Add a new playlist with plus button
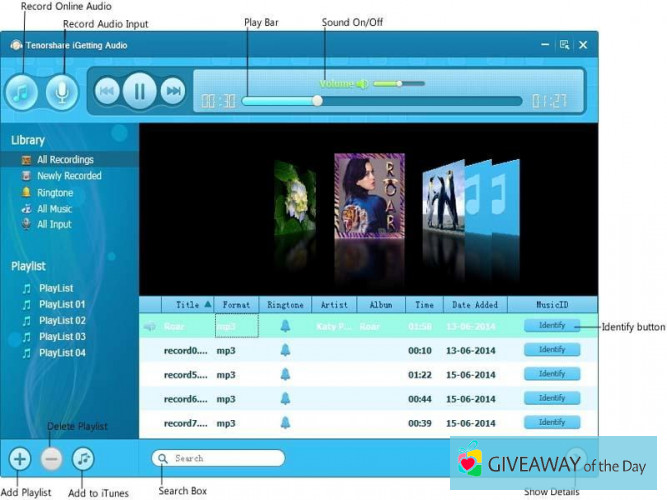667x500 pixels. (x=19, y=459)
